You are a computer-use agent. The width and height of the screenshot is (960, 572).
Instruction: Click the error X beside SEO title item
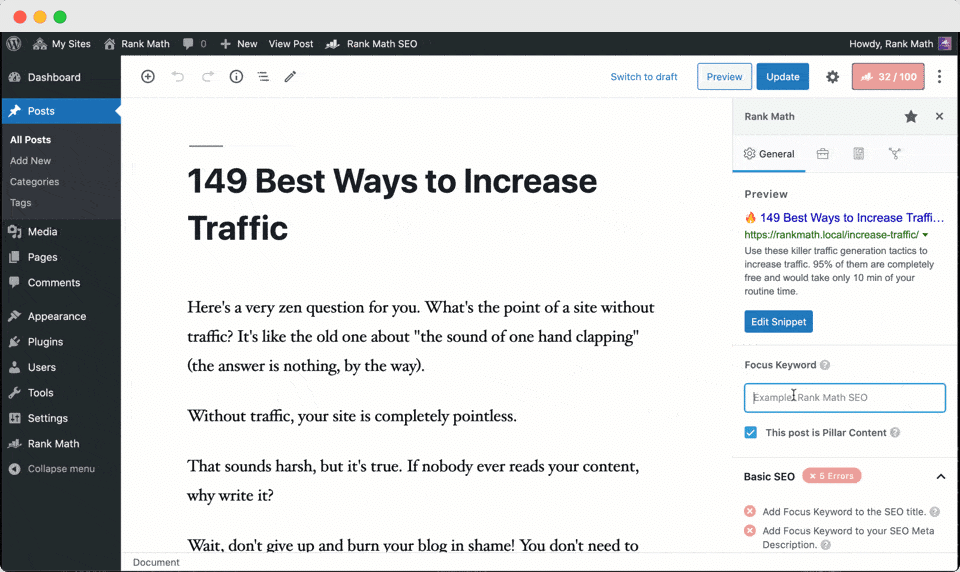(749, 511)
